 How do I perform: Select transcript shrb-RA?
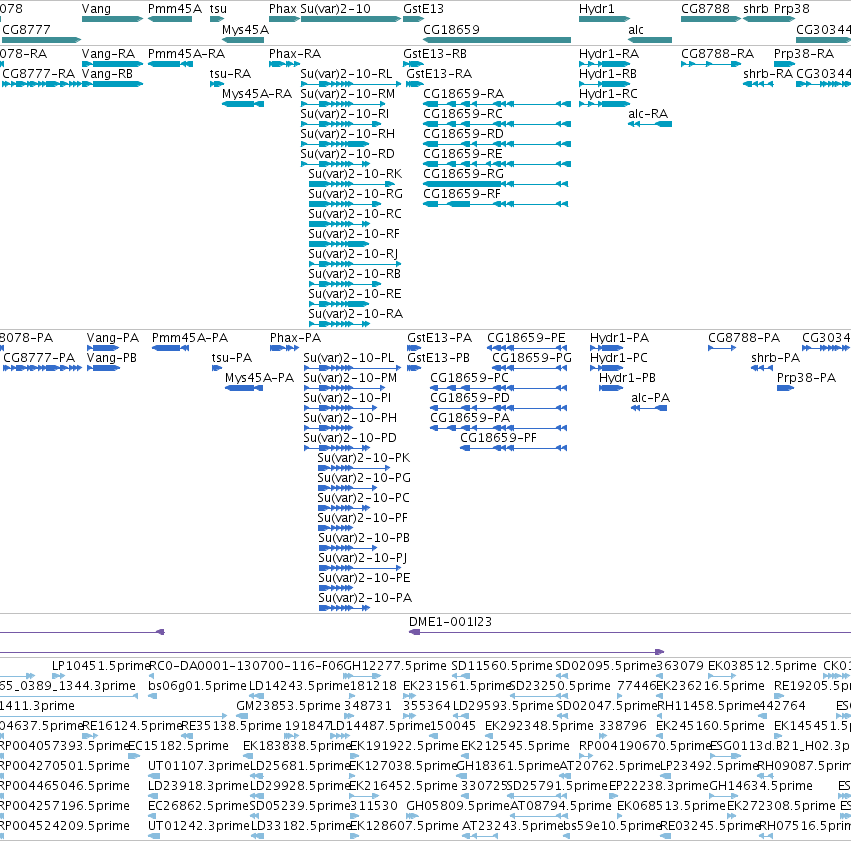(x=758, y=84)
